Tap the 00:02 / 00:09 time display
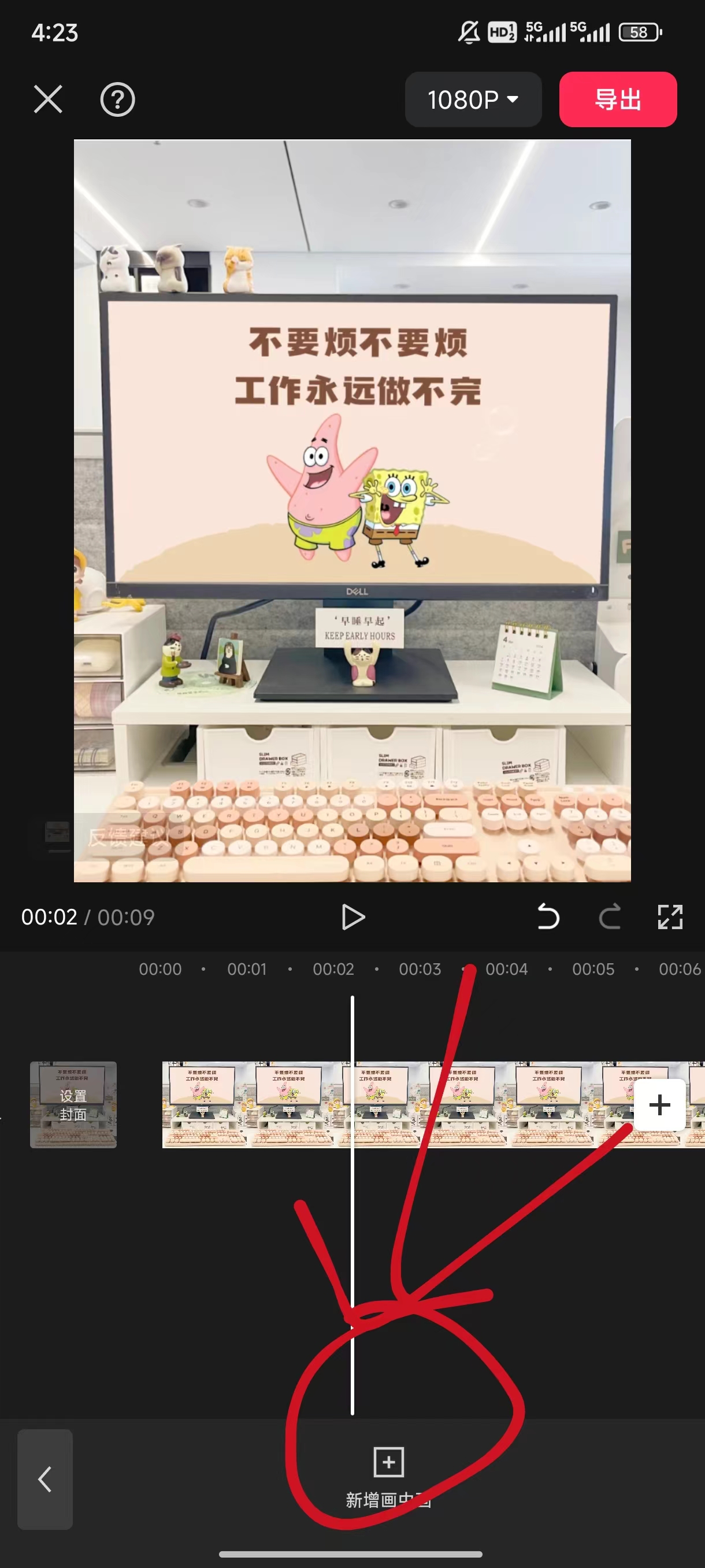Viewport: 705px width, 1568px height. [88, 917]
